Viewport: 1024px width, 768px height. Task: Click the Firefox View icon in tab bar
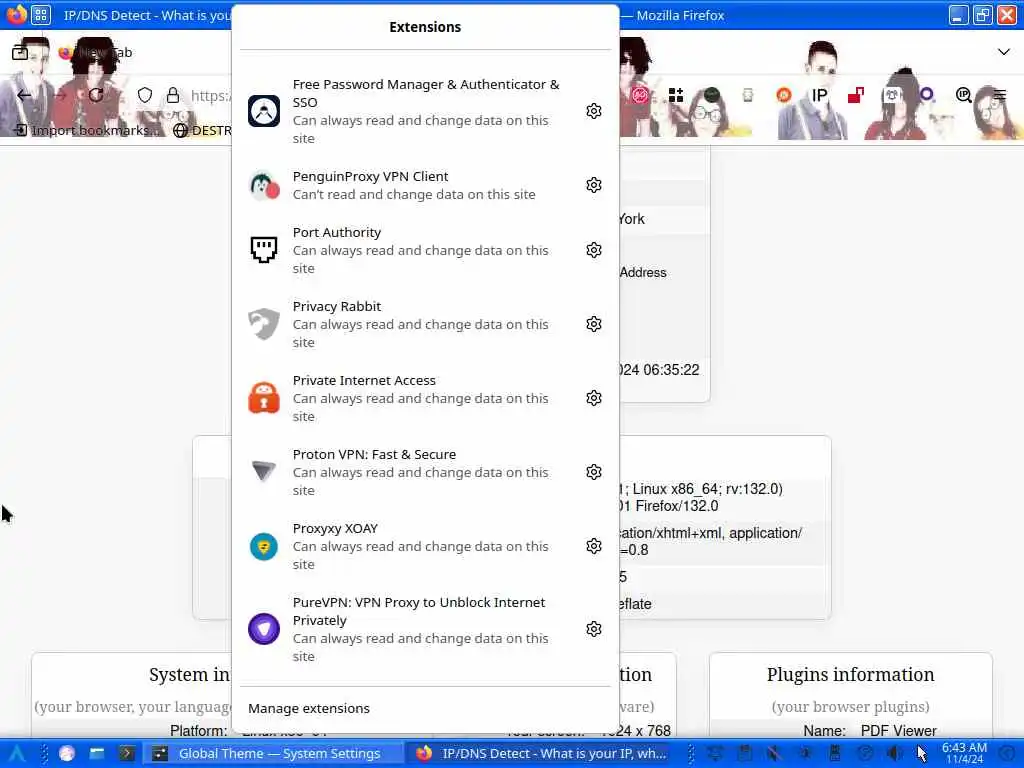coord(20,52)
